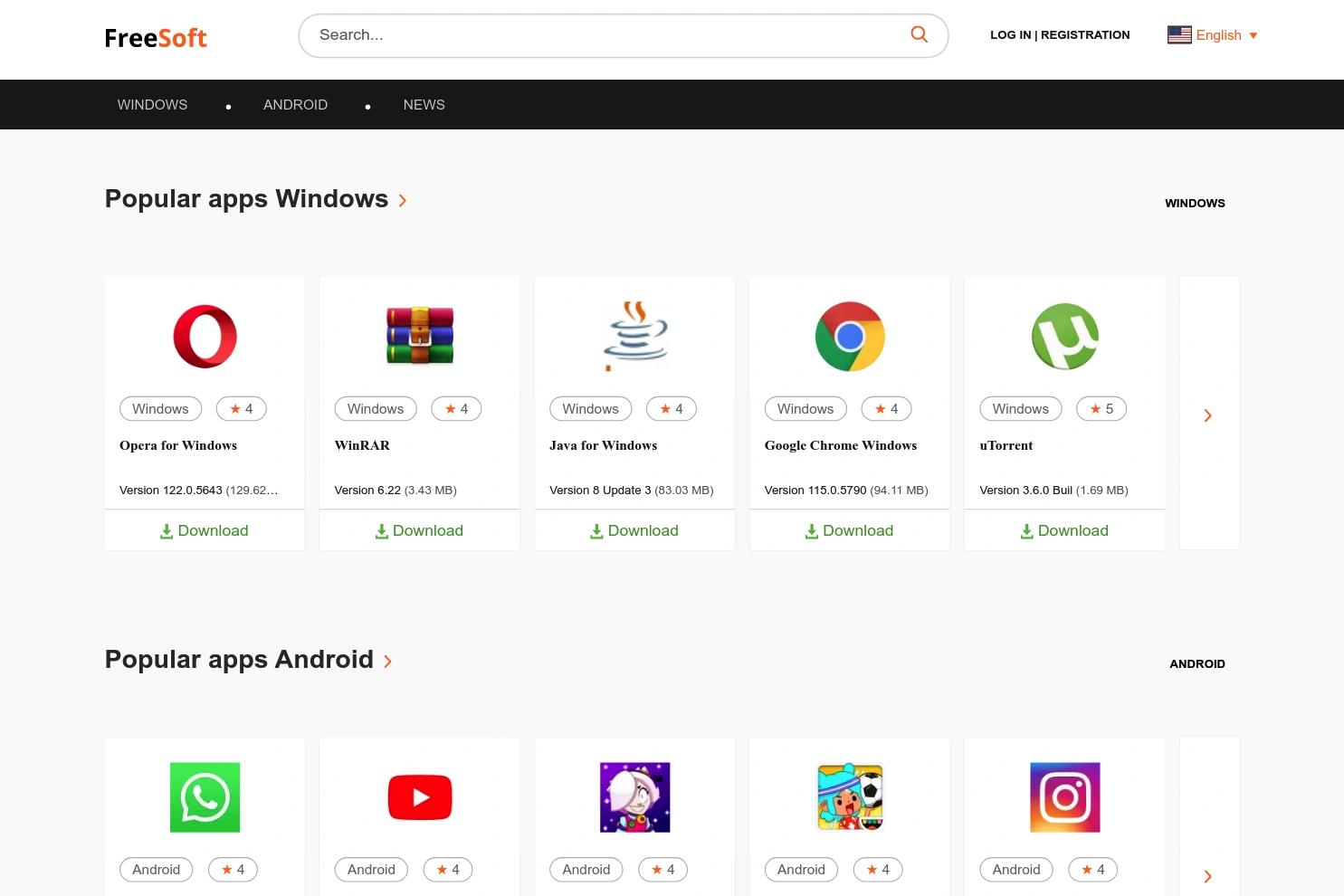Image resolution: width=1344 pixels, height=896 pixels.
Task: Open the WhatsApp app icon
Action: click(205, 797)
